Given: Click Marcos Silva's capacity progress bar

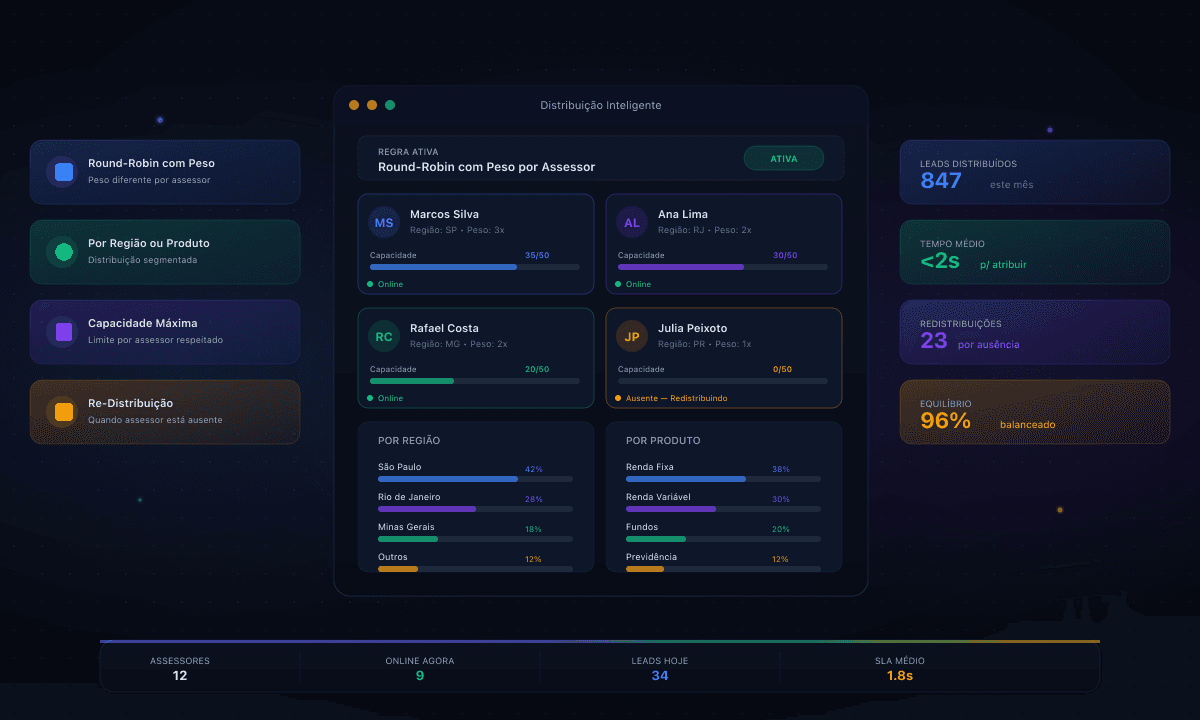Looking at the screenshot, I should point(474,267).
